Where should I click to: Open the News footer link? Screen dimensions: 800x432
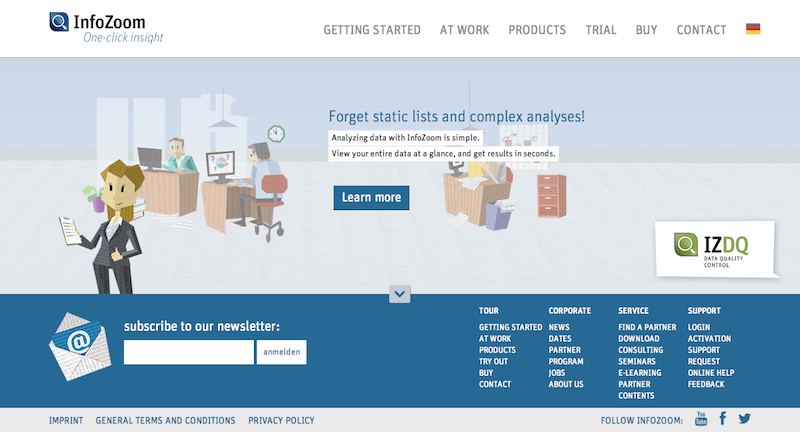point(559,327)
